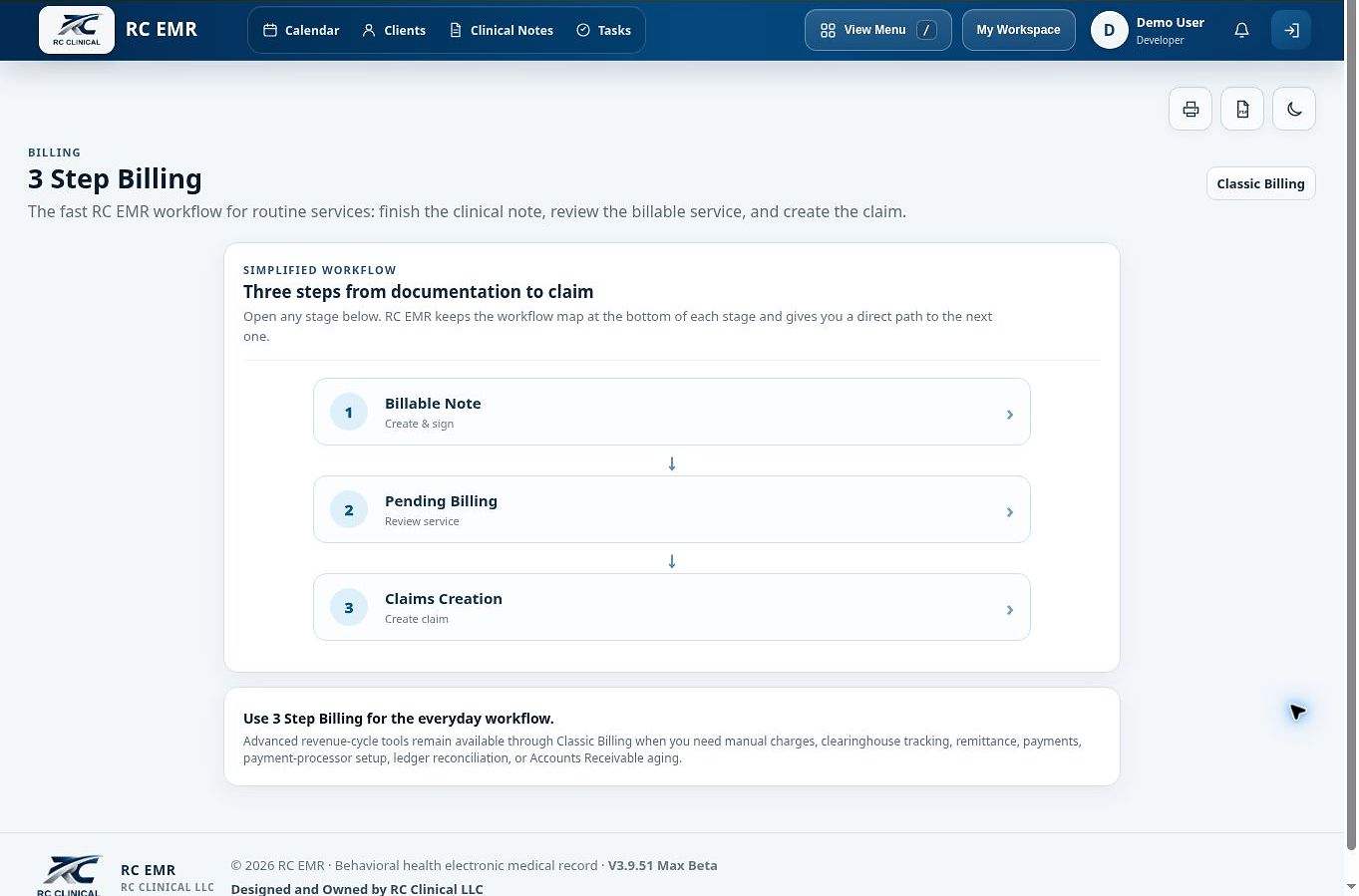
Task: Open the notifications bell
Action: click(x=1241, y=30)
